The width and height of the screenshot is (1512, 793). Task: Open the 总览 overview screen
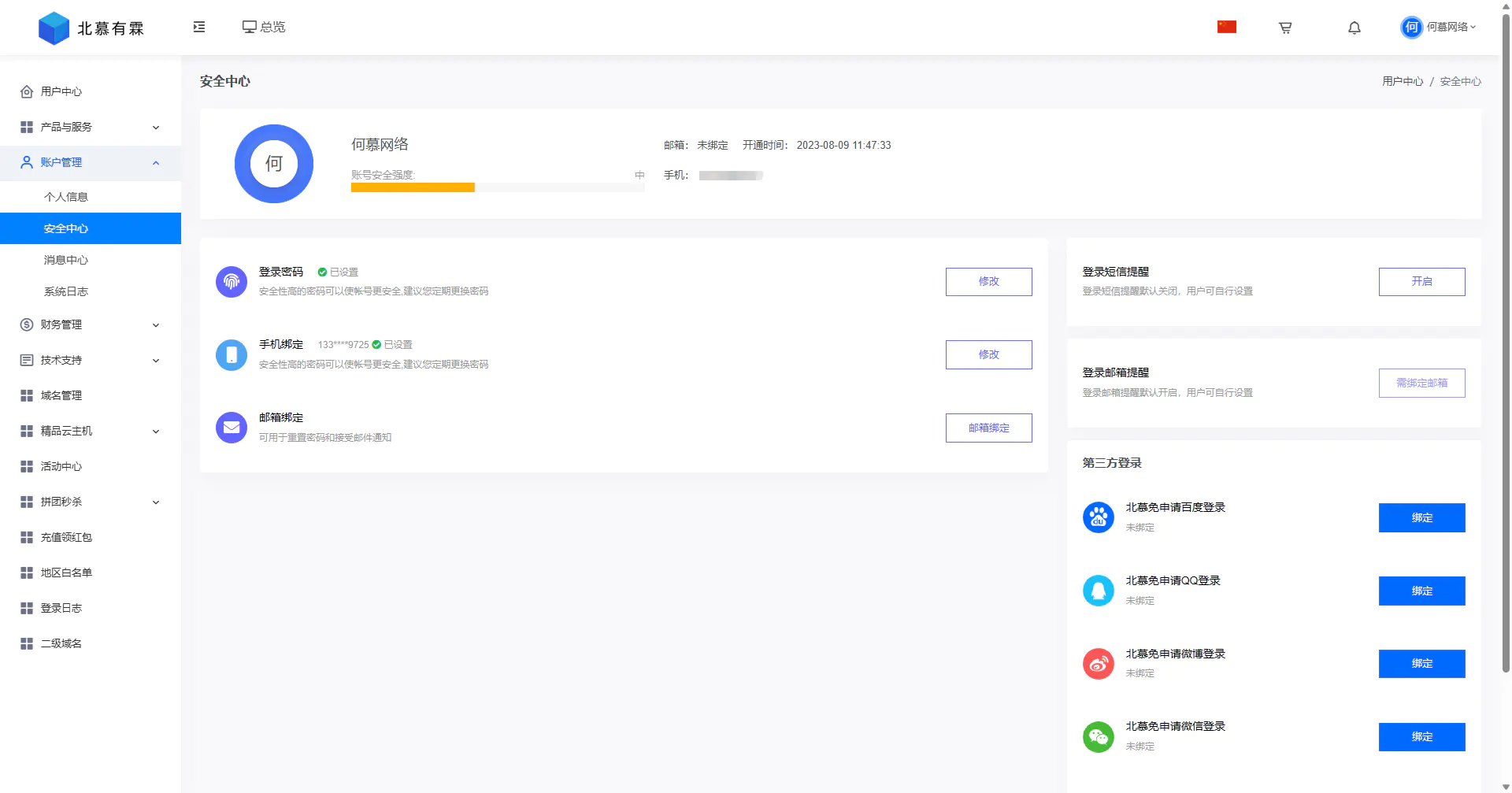click(x=264, y=27)
